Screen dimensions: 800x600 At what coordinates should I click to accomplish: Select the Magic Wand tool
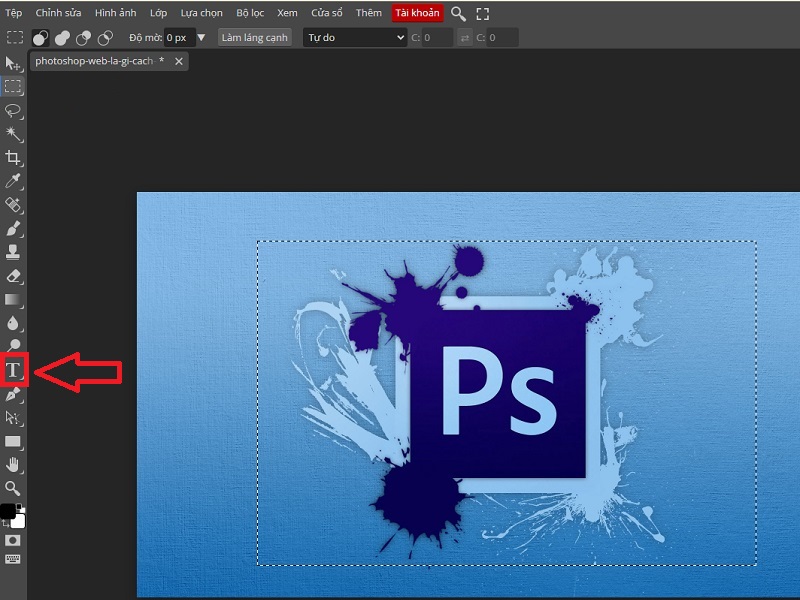click(14, 134)
